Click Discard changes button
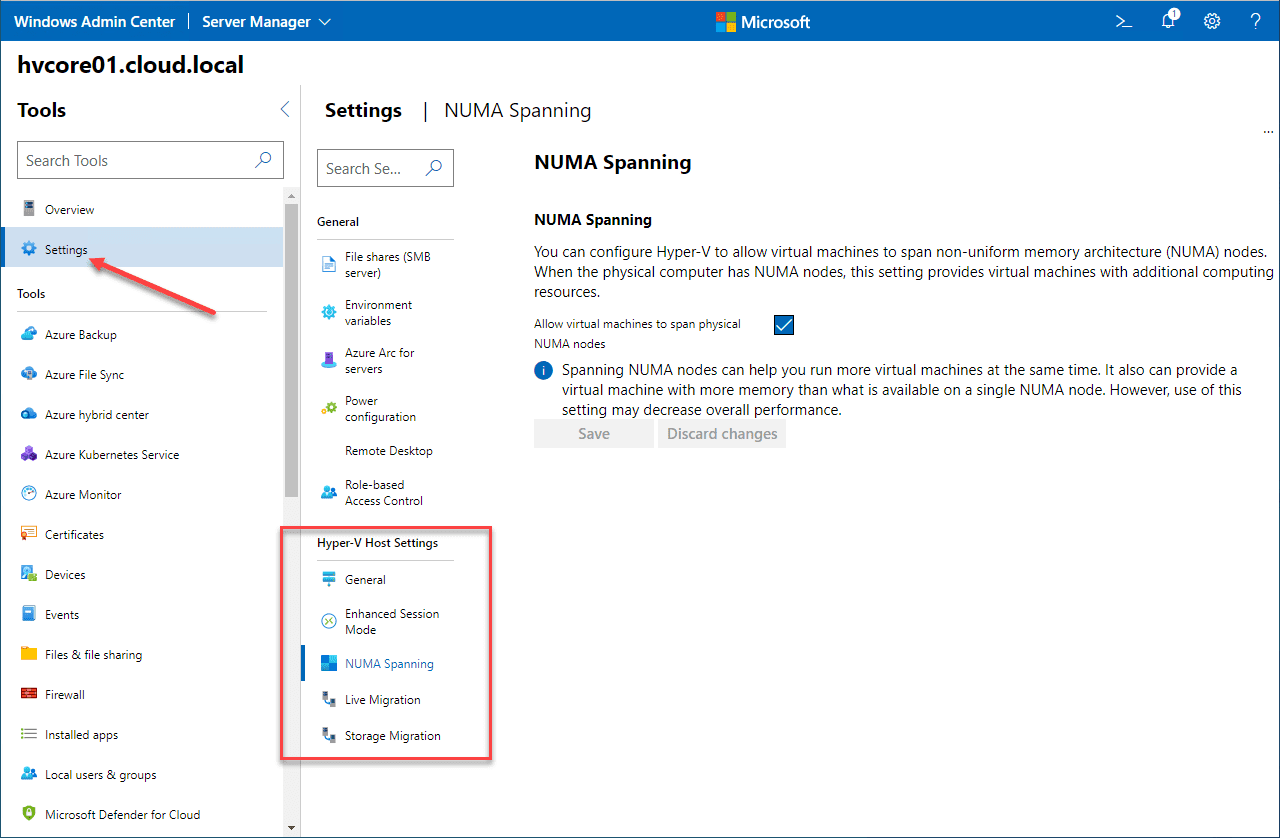Screen dimensions: 1280x838 coord(722,434)
